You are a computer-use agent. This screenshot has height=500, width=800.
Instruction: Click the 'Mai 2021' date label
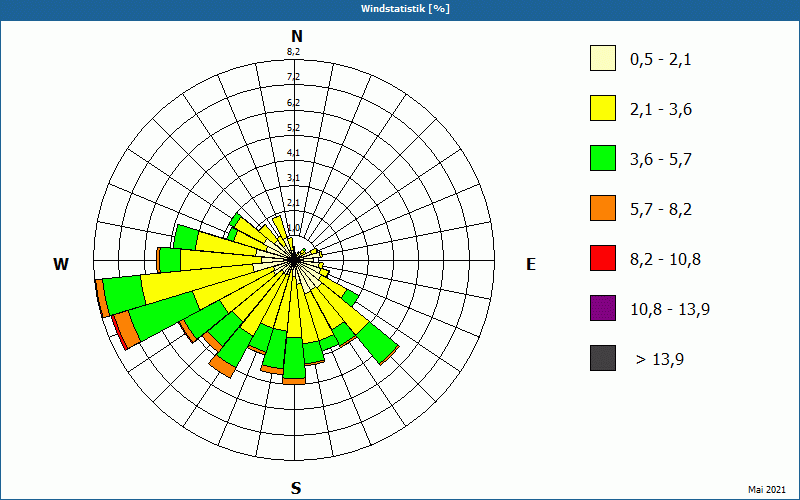[767, 490]
